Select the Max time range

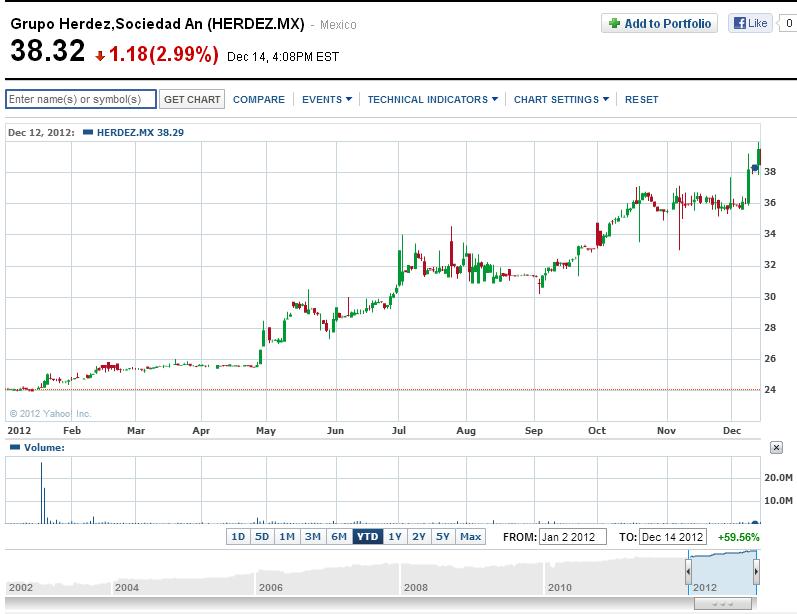pyautogui.click(x=470, y=537)
